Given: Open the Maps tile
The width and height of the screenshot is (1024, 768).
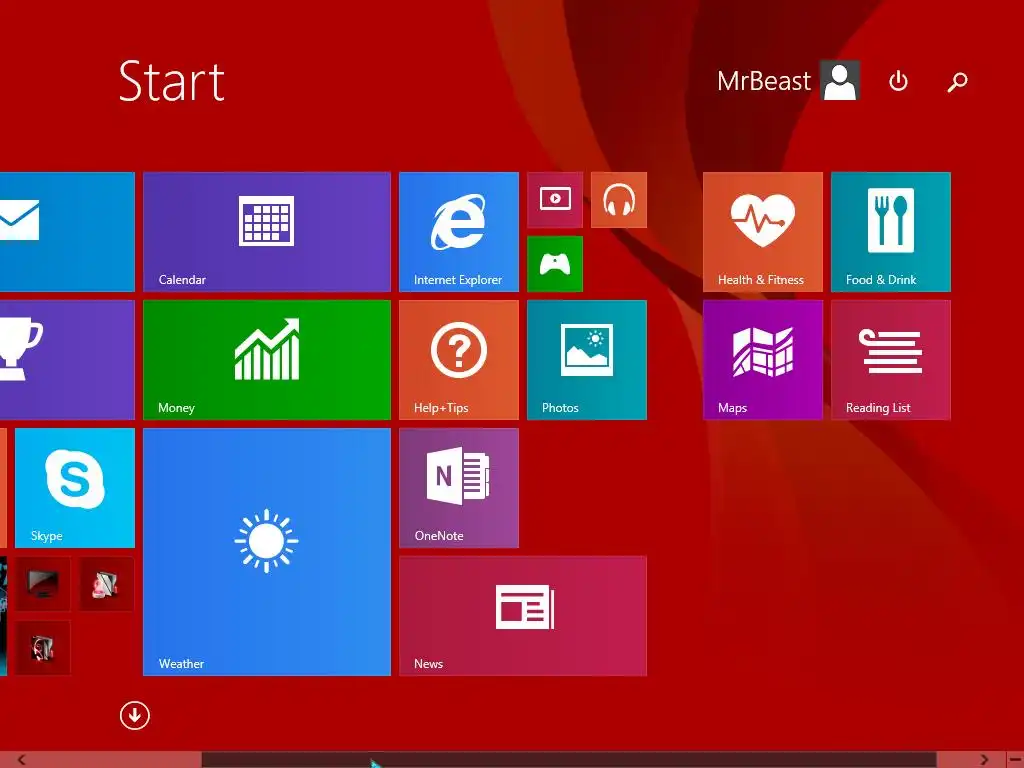Looking at the screenshot, I should (762, 360).
